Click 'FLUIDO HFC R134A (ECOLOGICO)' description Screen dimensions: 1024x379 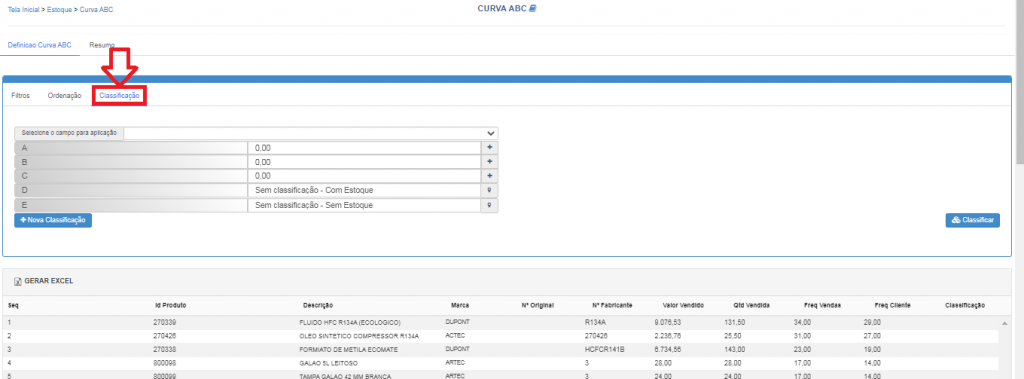pyautogui.click(x=349, y=323)
